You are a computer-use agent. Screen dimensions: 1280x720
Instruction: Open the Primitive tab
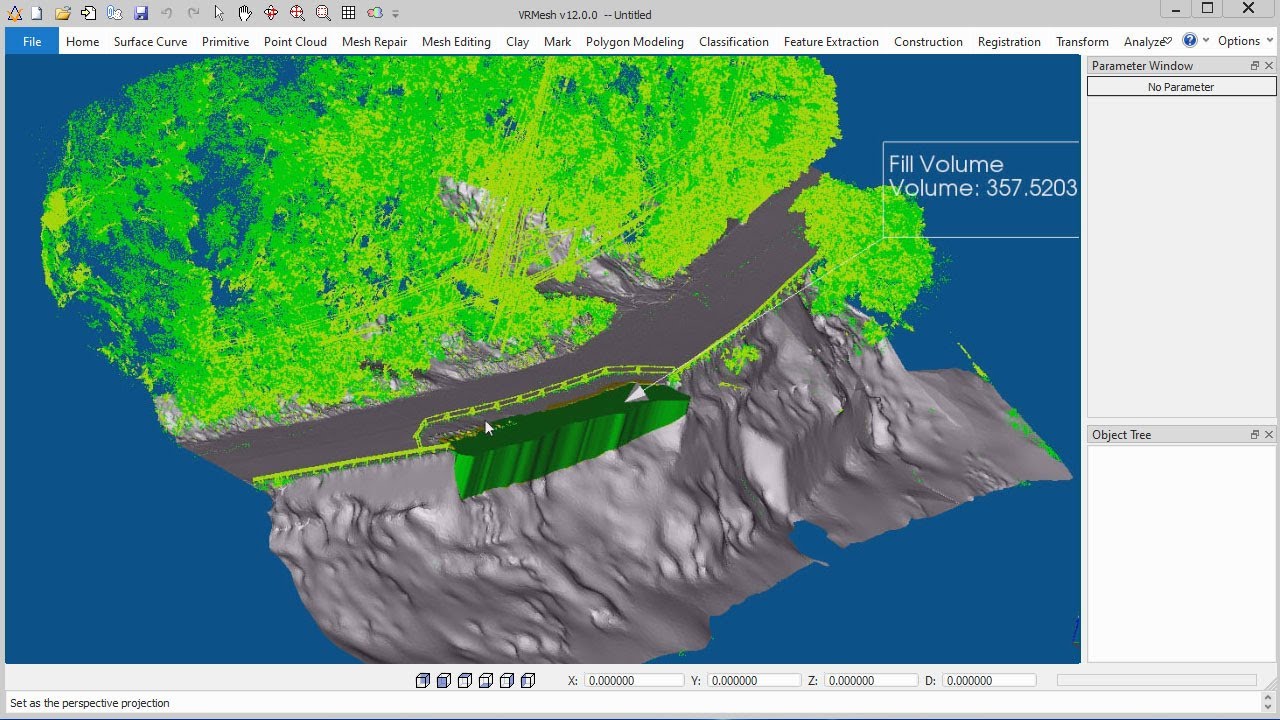click(x=225, y=41)
